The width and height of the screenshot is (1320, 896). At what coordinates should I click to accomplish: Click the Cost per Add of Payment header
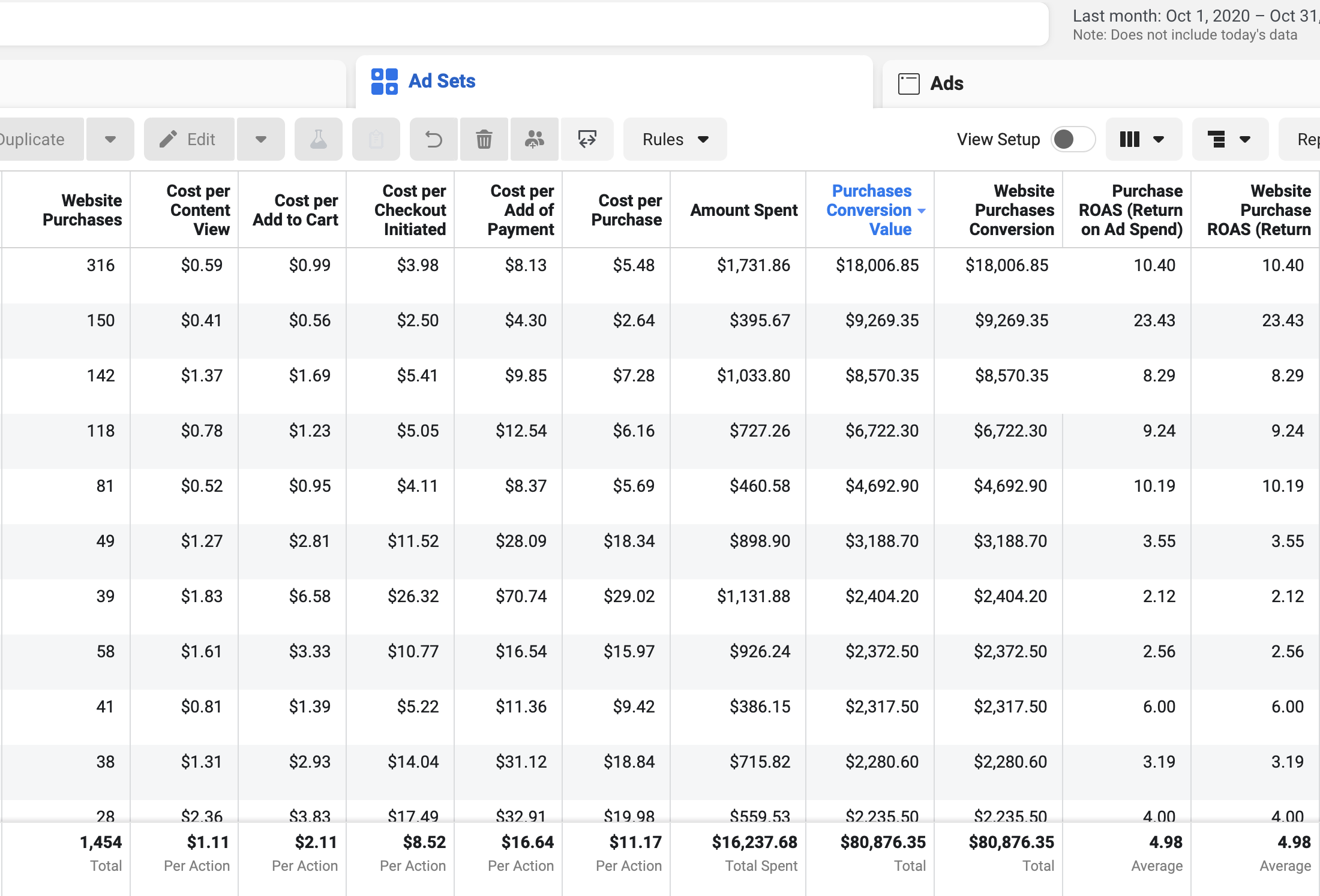coord(508,210)
